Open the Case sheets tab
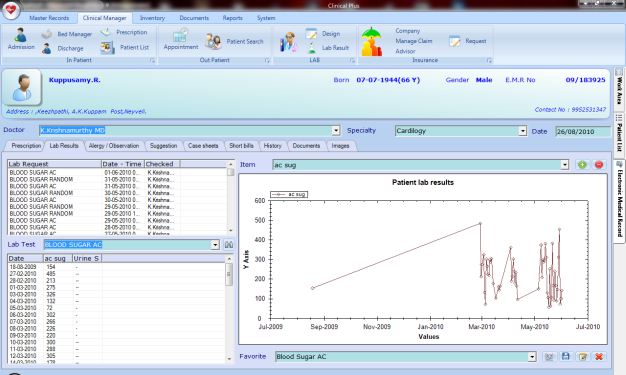Screen dimensions: 626x375 point(203,146)
